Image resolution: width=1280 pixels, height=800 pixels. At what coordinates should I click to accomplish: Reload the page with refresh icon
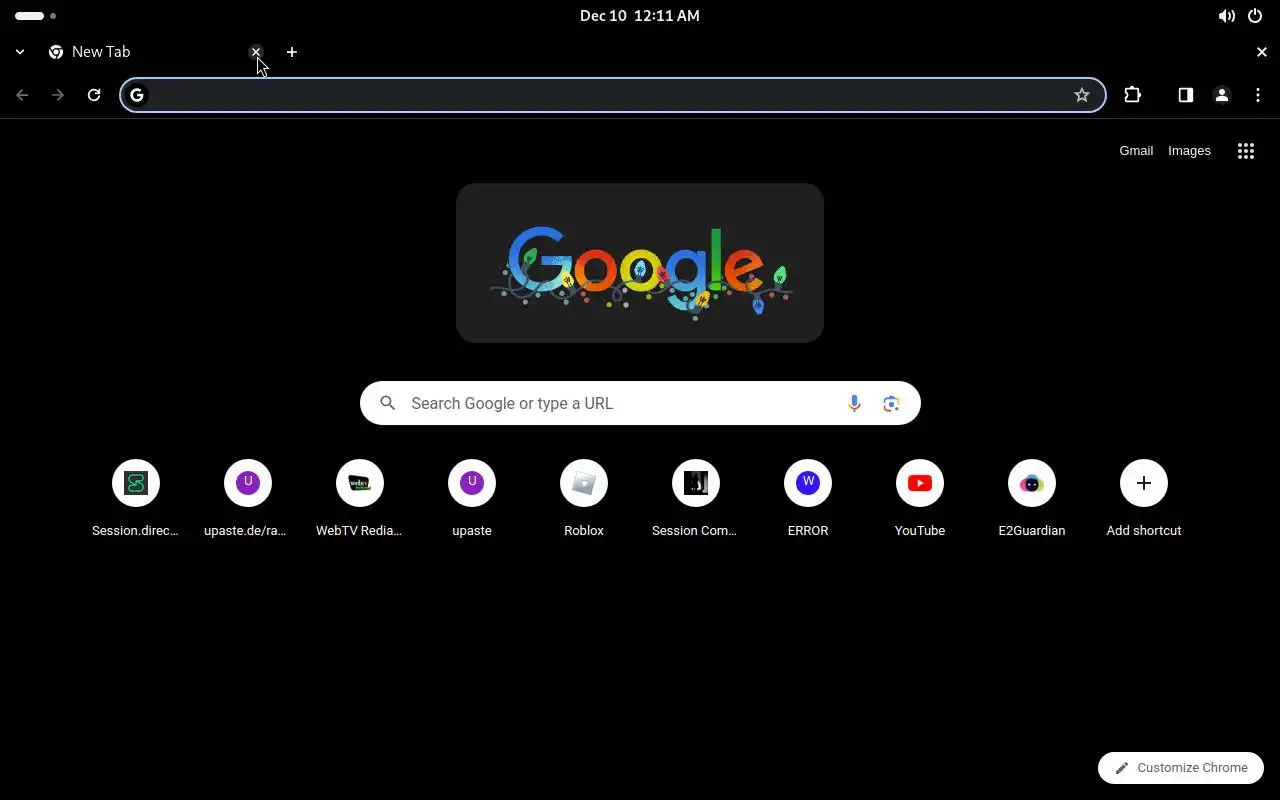(94, 95)
